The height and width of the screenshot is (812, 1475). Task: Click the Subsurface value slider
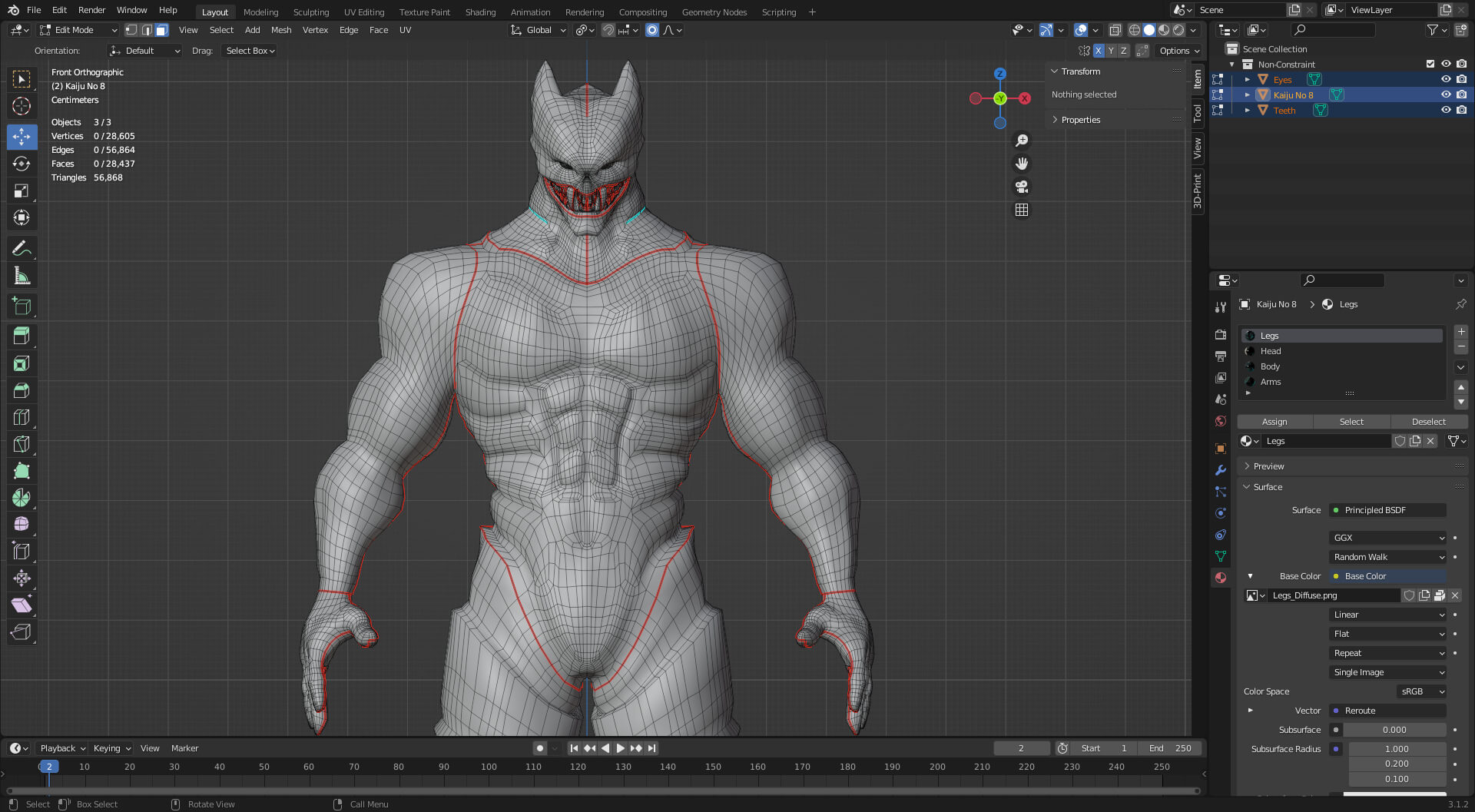[x=1394, y=730]
